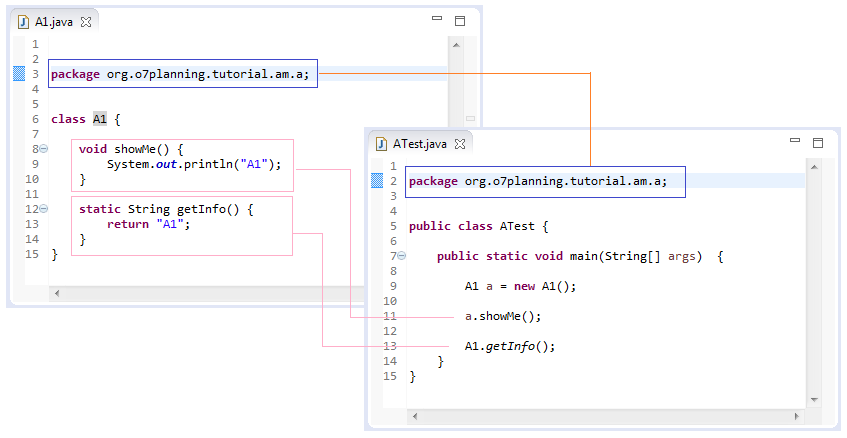
Task: Click the package declaration in ATest.java
Action: click(x=538, y=181)
